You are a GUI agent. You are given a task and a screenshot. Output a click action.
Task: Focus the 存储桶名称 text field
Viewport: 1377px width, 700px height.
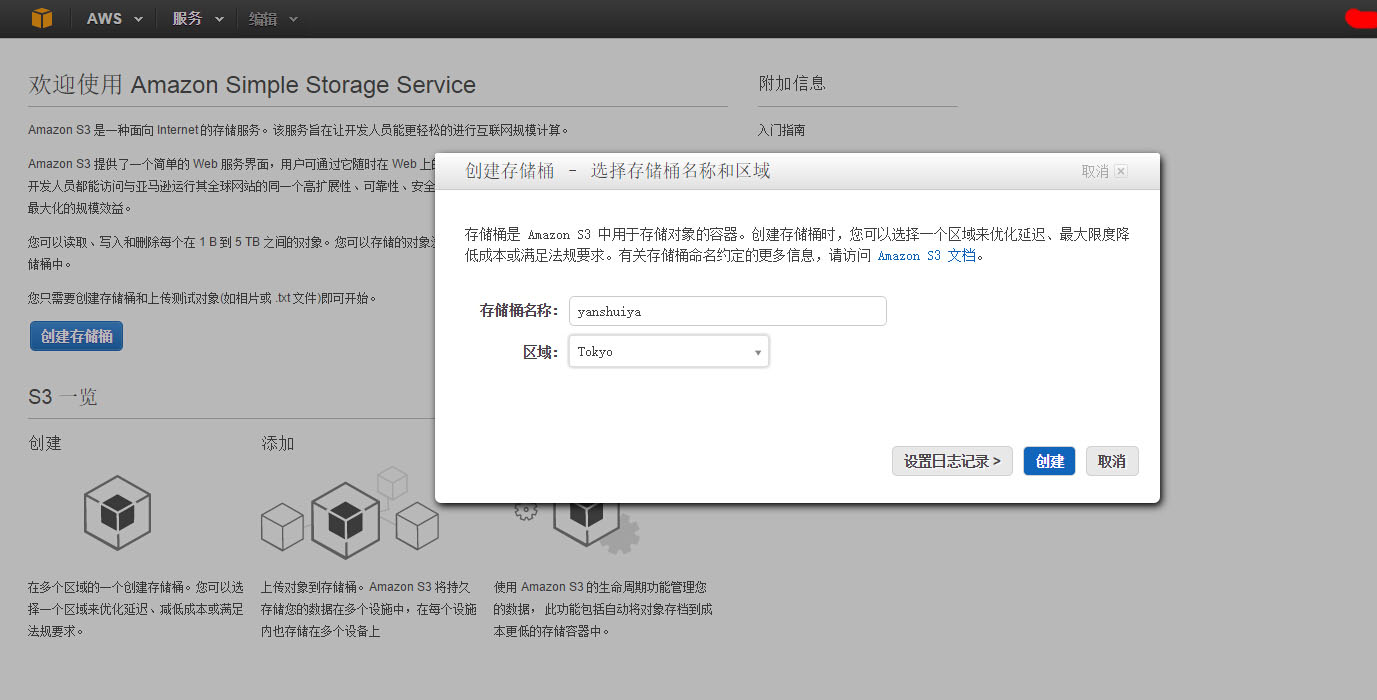[x=727, y=311]
